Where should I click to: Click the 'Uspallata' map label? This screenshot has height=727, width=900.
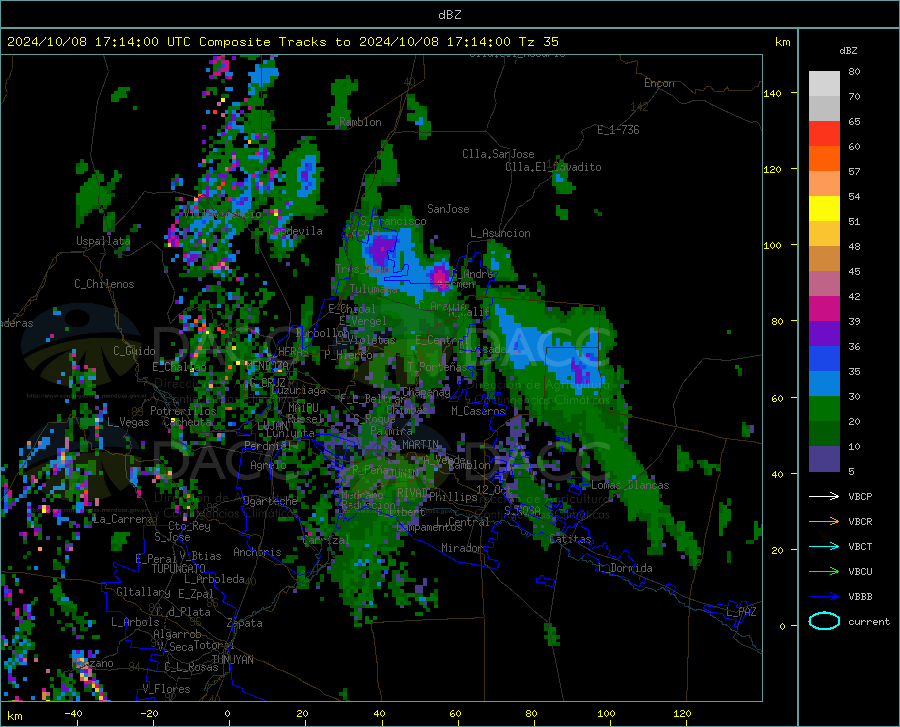tap(103, 241)
